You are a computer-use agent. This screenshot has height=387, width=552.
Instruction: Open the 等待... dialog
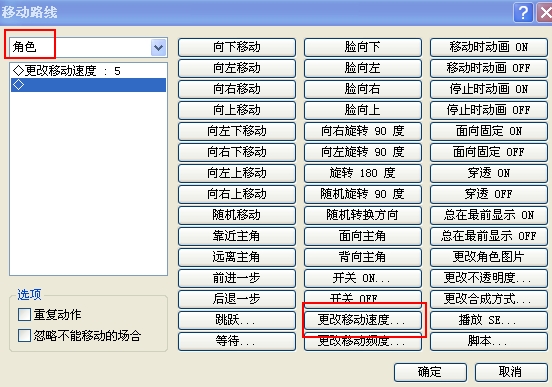pyautogui.click(x=237, y=341)
